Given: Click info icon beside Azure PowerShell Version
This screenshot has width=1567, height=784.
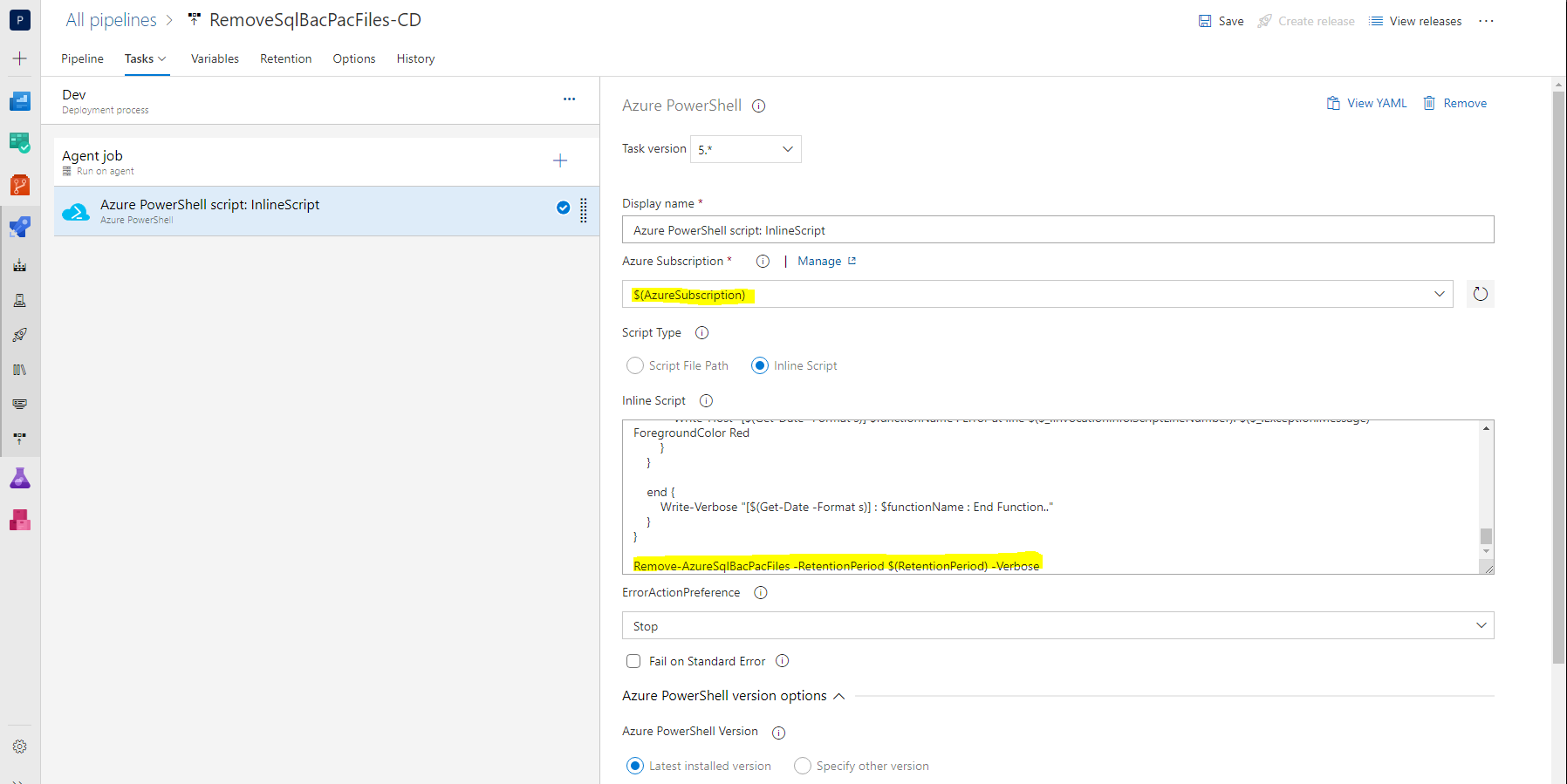Looking at the screenshot, I should pos(778,733).
